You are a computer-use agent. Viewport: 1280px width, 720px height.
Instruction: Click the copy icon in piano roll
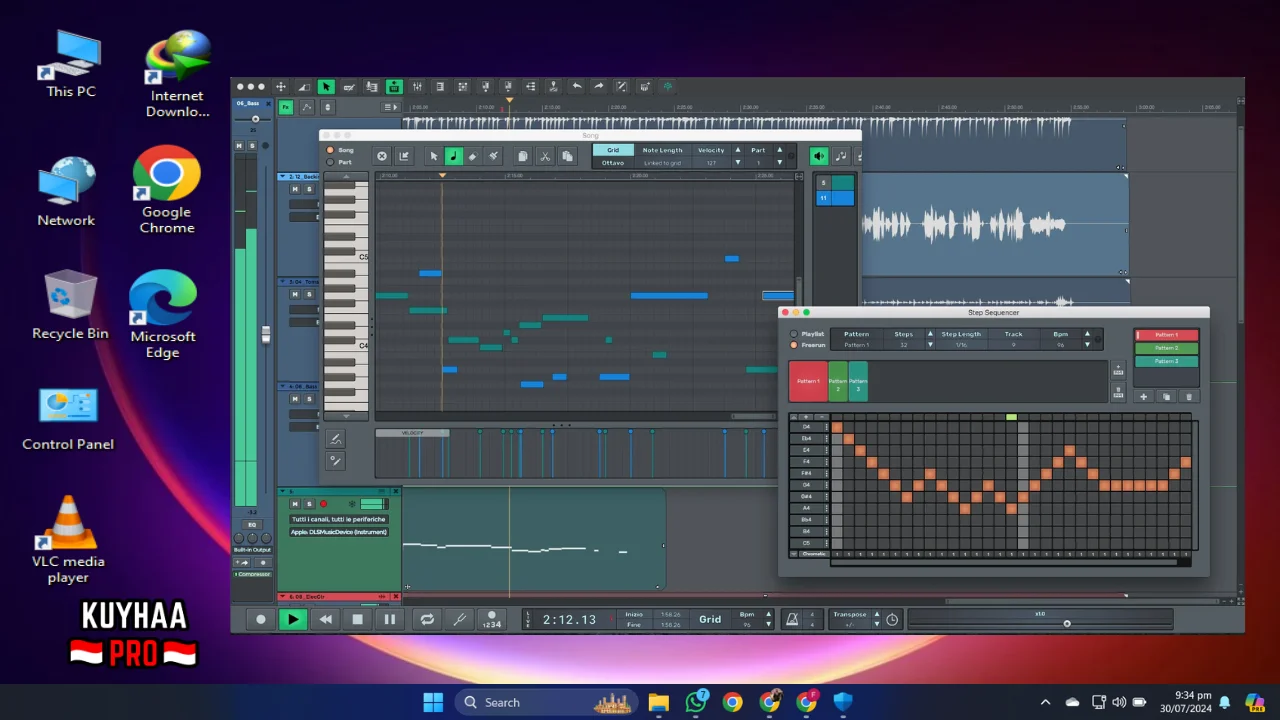tap(522, 156)
